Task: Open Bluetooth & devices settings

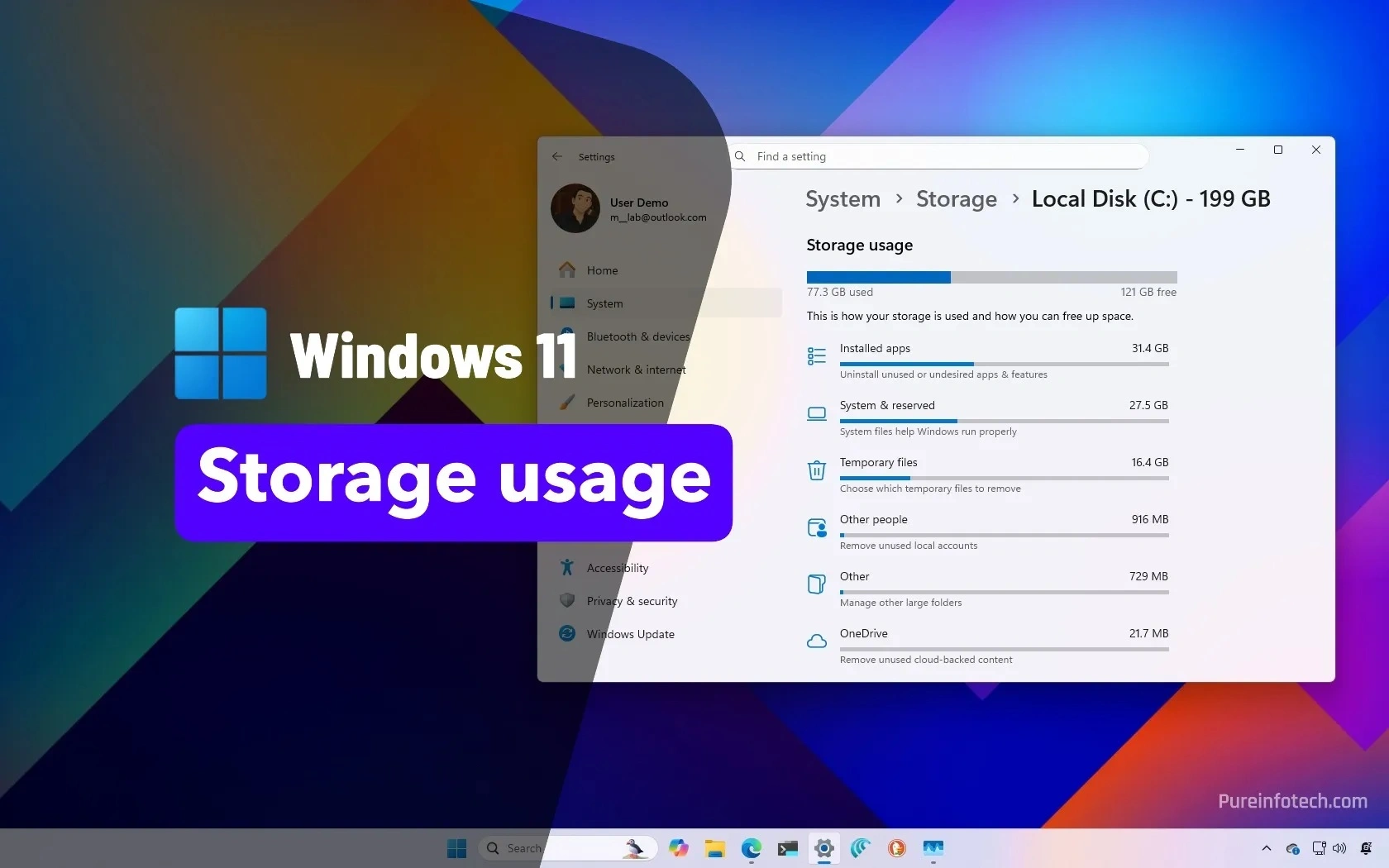Action: (x=638, y=336)
